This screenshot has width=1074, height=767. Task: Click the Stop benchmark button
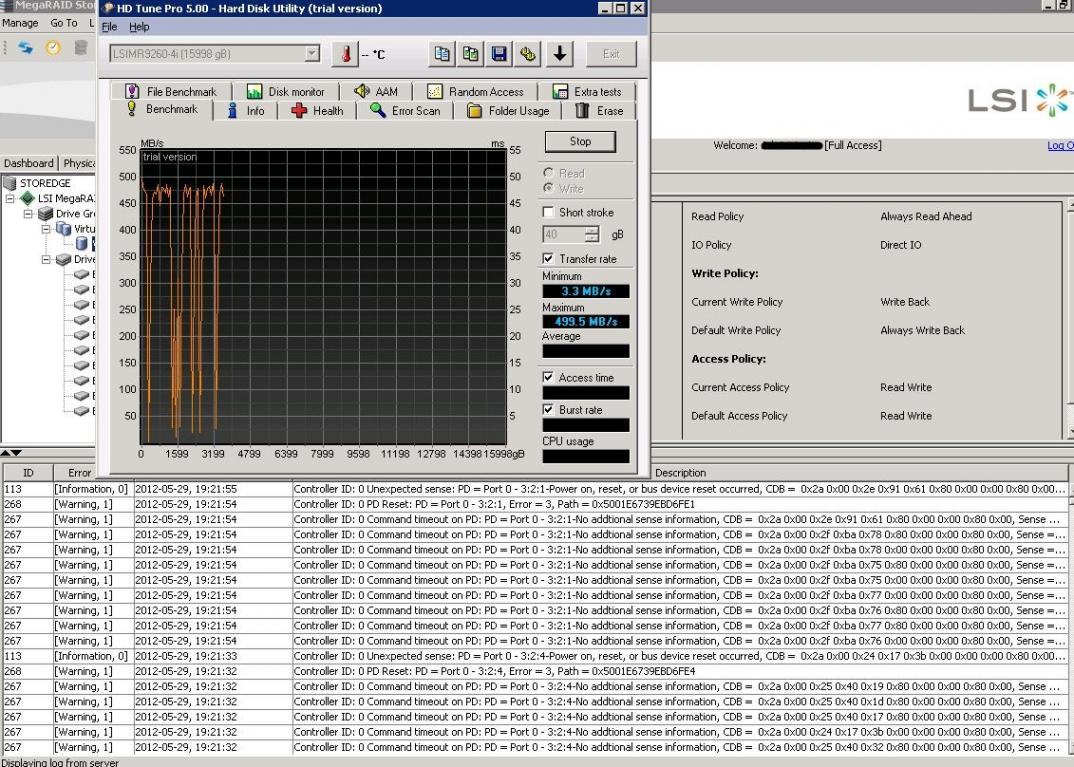[x=580, y=141]
